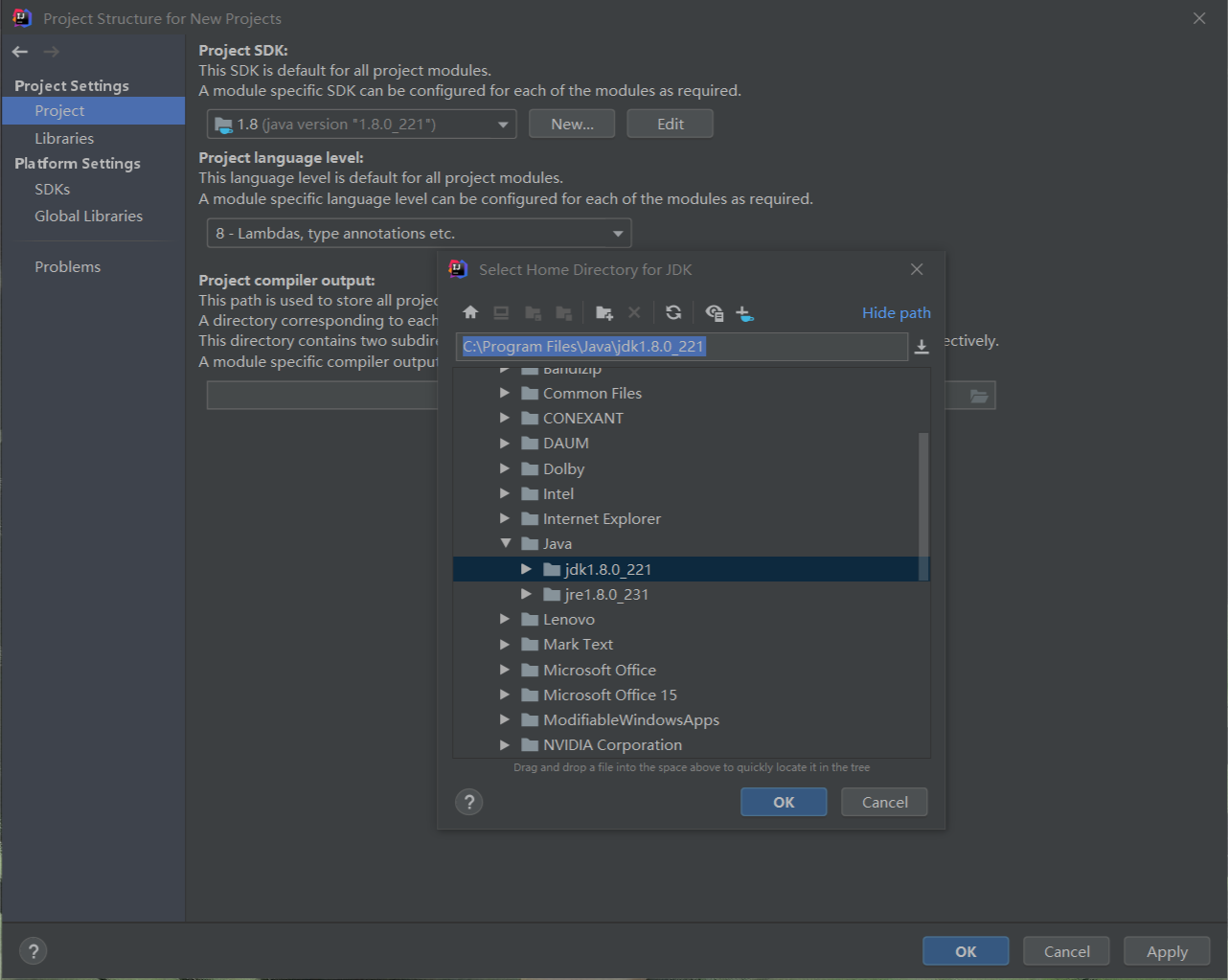Refresh the directory tree
The image size is (1228, 980).
[x=673, y=312]
